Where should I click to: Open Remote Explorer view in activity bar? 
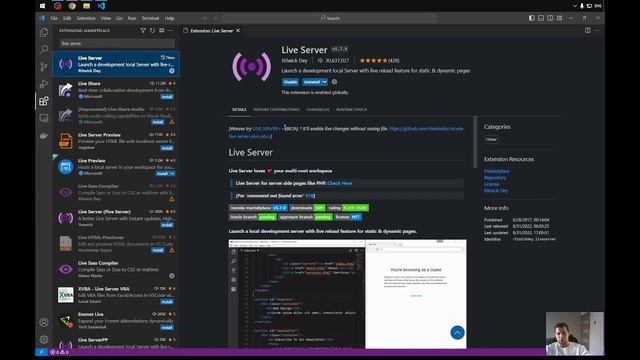tap(44, 118)
